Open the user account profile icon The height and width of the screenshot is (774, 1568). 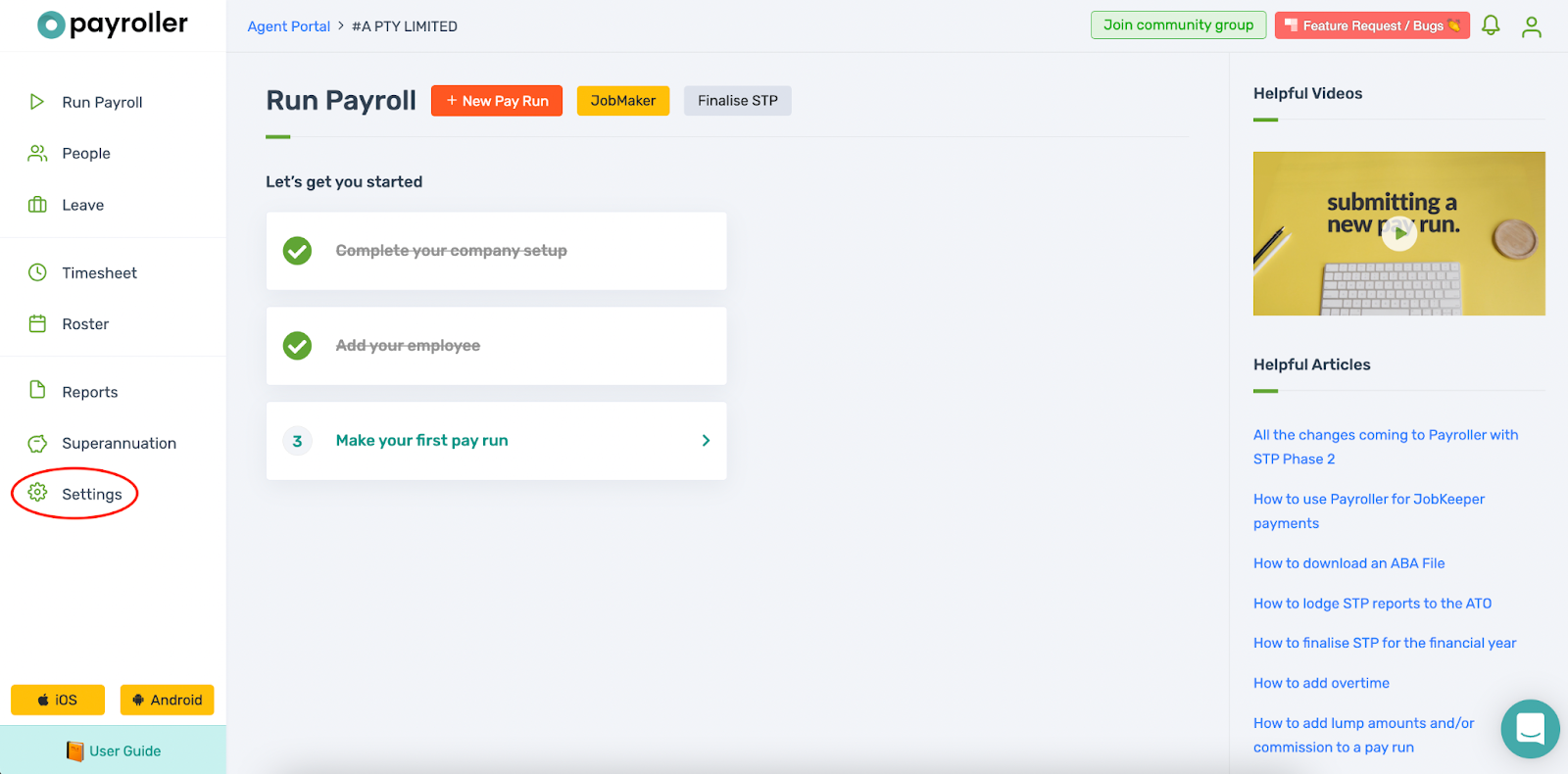tap(1532, 26)
